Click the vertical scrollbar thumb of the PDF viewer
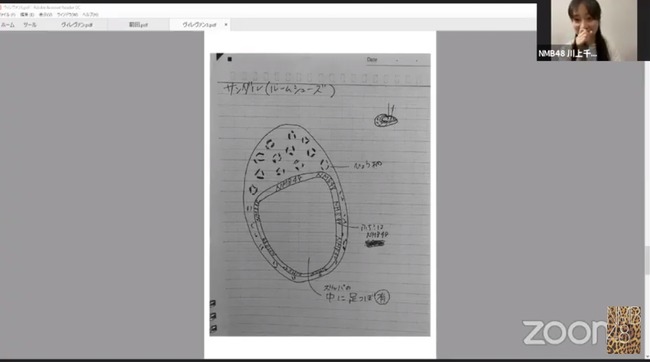The image size is (650, 362). click(x=647, y=260)
